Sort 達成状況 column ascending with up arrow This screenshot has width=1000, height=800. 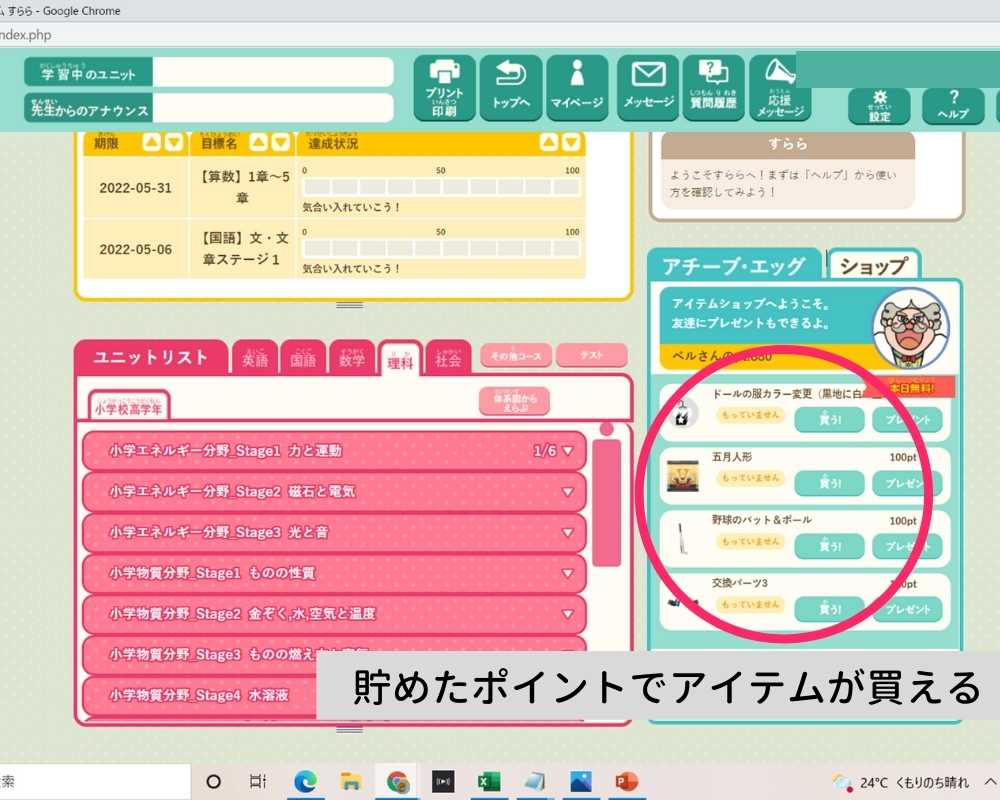tap(548, 142)
